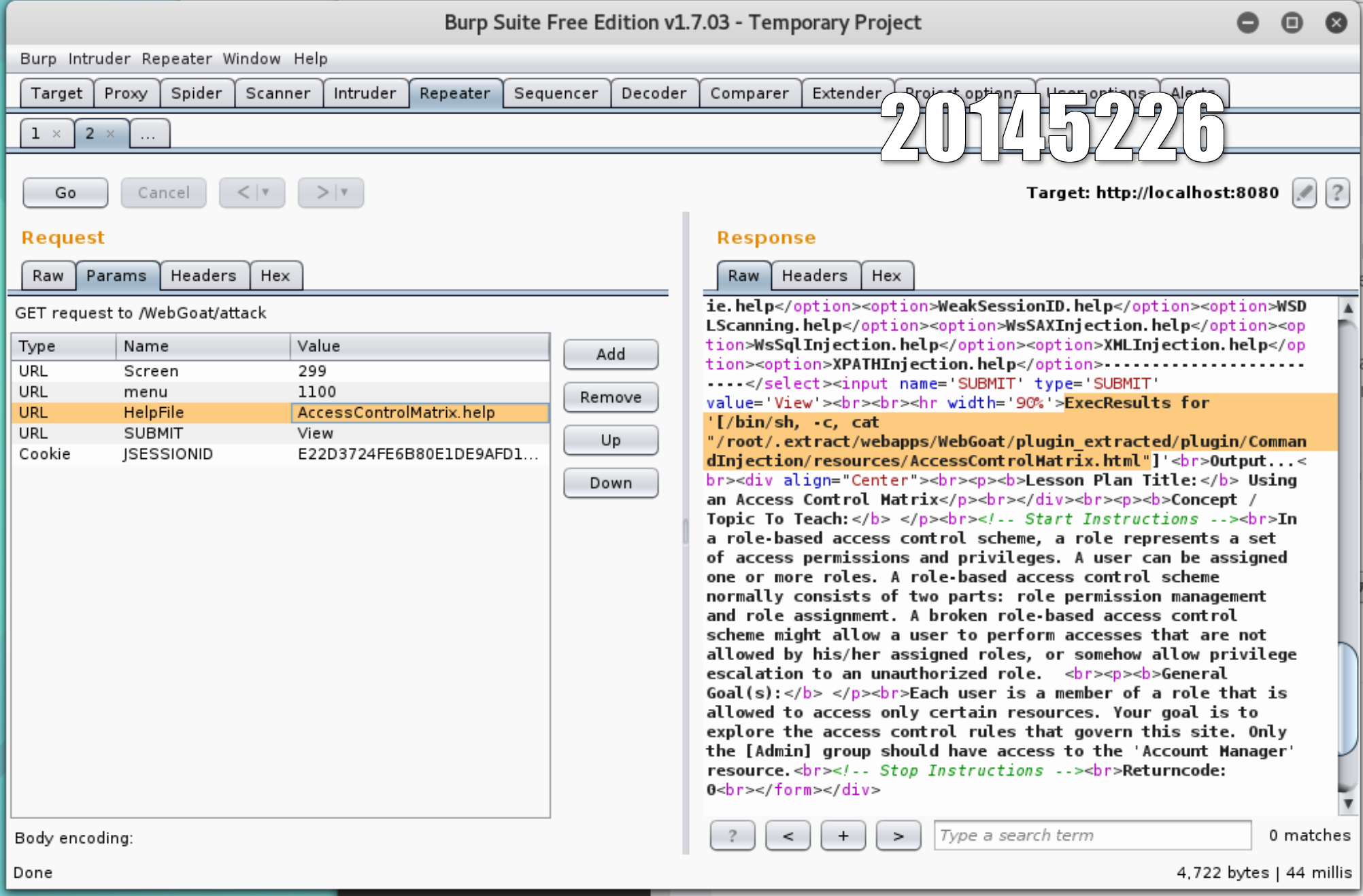This screenshot has height=896, width=1363.
Task: Open search options plus button
Action: pyautogui.click(x=843, y=835)
